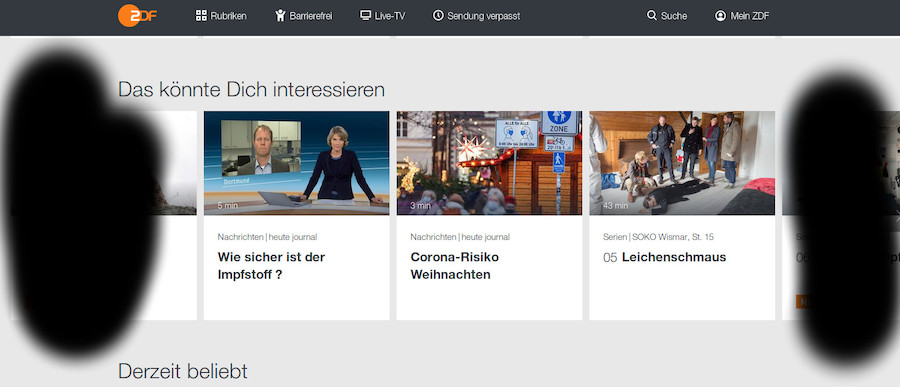The height and width of the screenshot is (387, 900).
Task: Open 'Leichenschmaus' episode title
Action: pyautogui.click(x=674, y=257)
